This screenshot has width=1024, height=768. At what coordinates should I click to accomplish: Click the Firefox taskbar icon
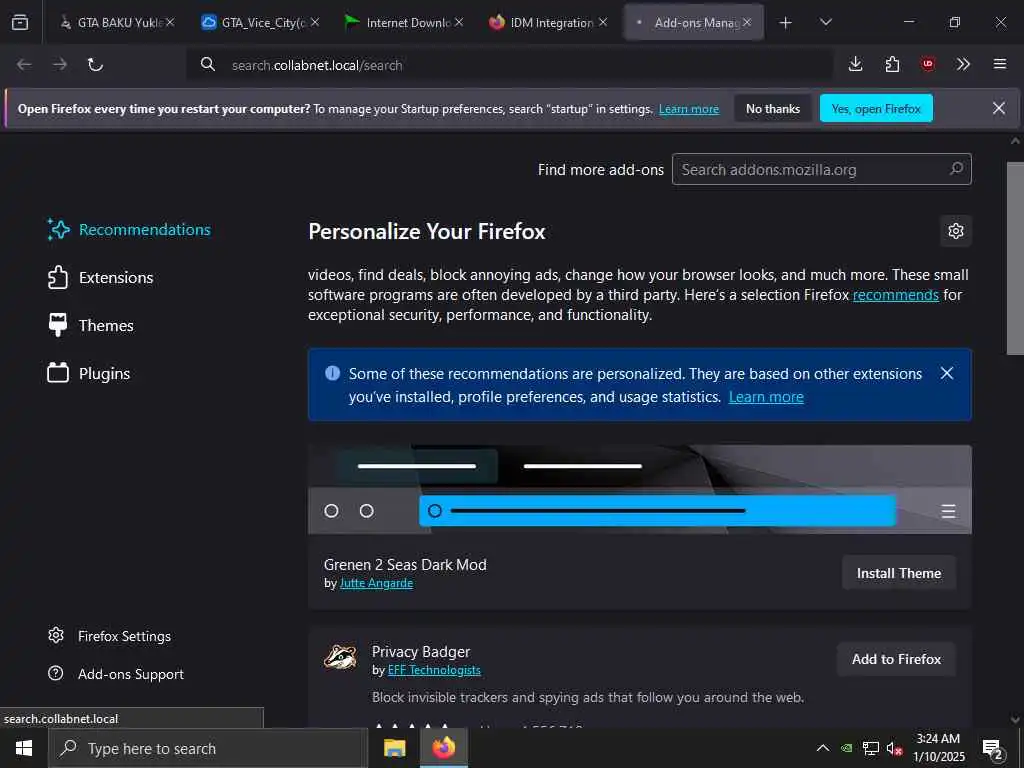(443, 748)
